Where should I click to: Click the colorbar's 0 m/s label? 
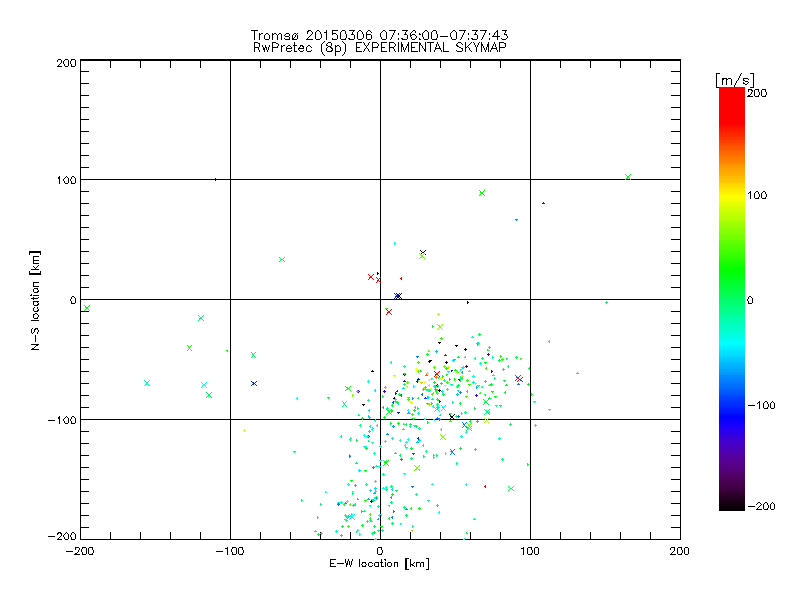coord(750,300)
